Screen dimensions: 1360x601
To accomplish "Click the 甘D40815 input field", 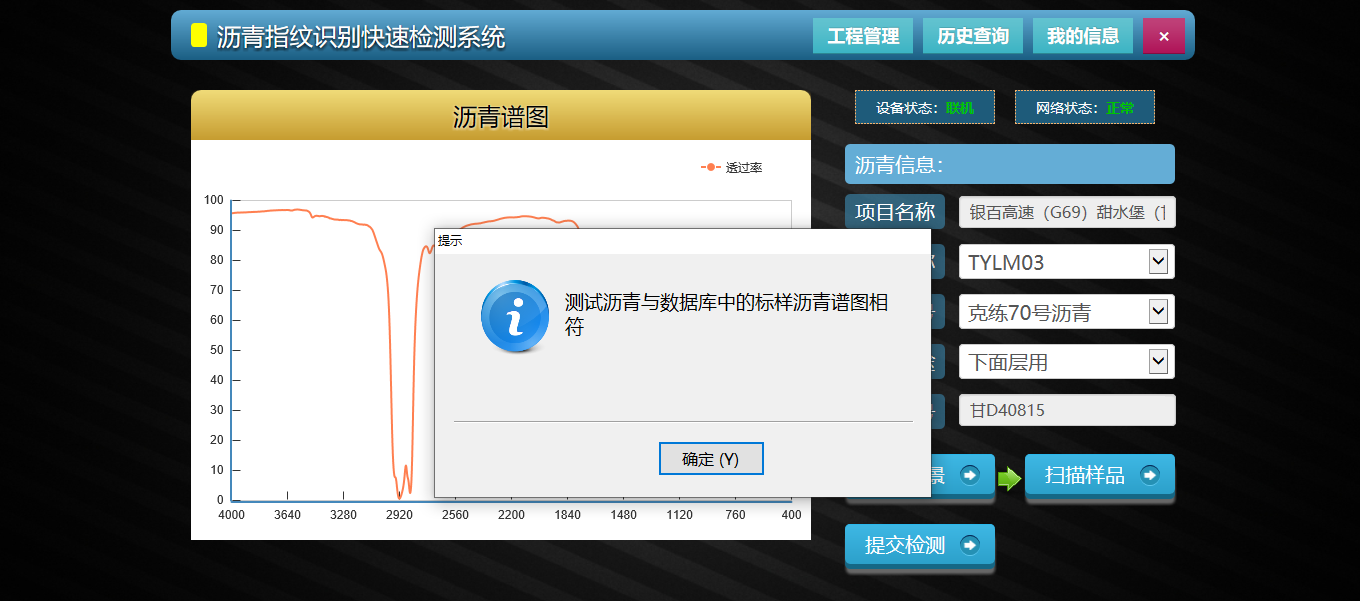I will click(1066, 410).
